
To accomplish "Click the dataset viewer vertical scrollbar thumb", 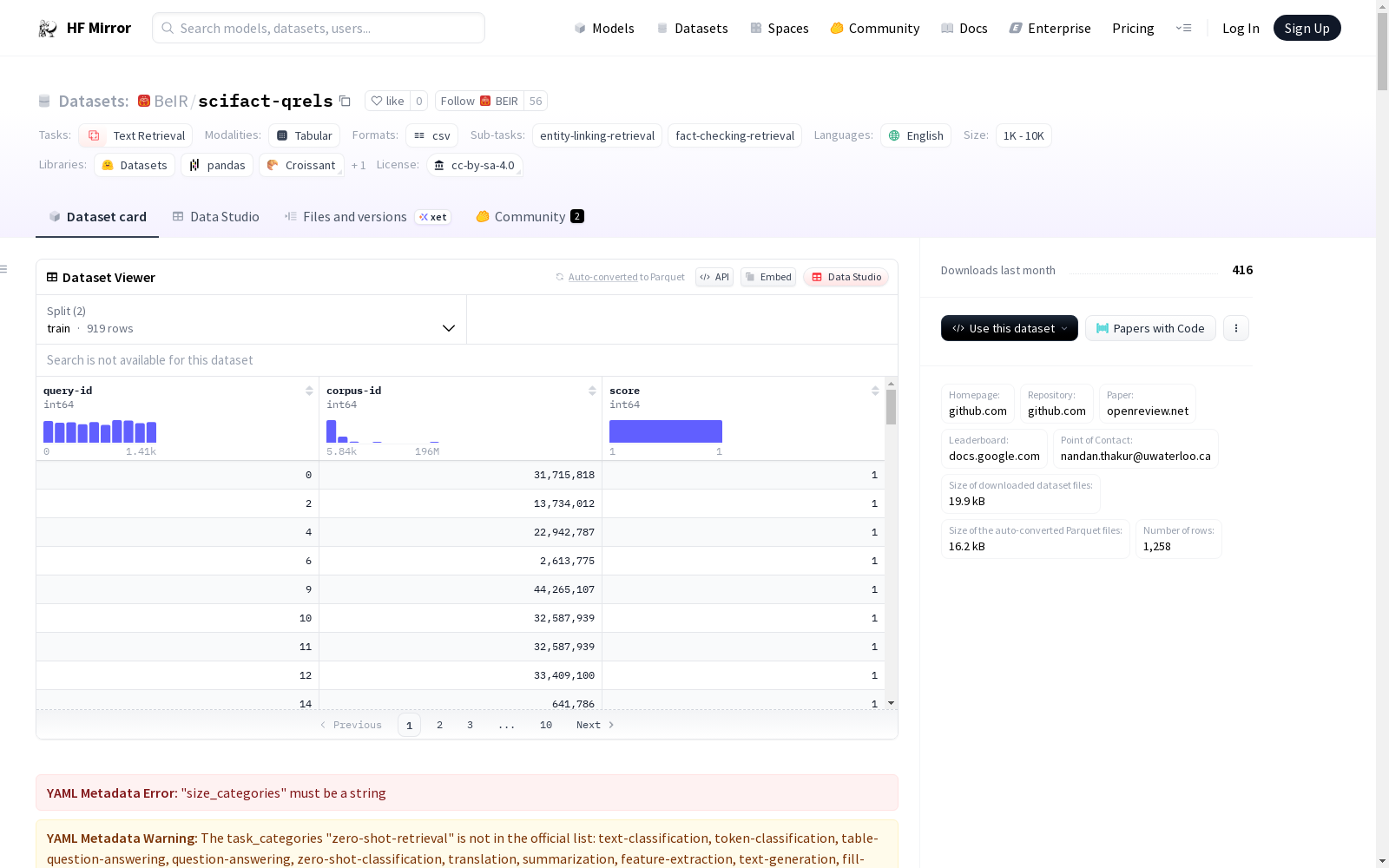I will 891,406.
